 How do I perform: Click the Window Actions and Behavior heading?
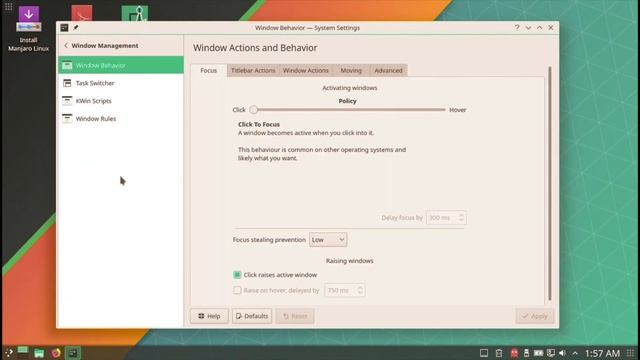(255, 48)
